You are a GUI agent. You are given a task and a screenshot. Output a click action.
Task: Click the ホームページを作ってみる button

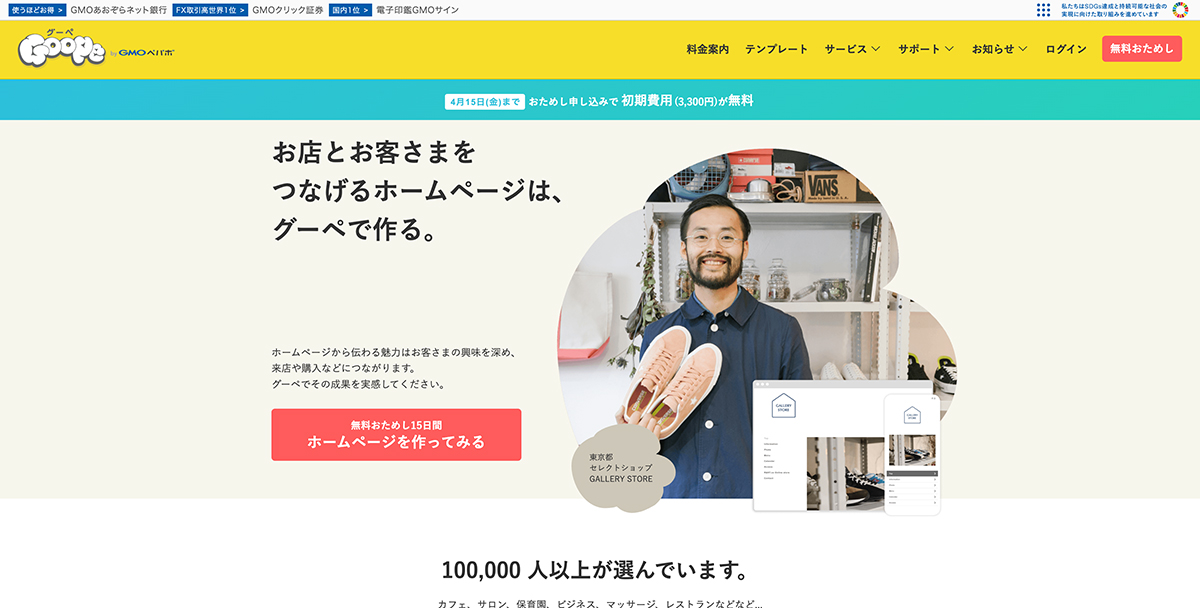396,435
